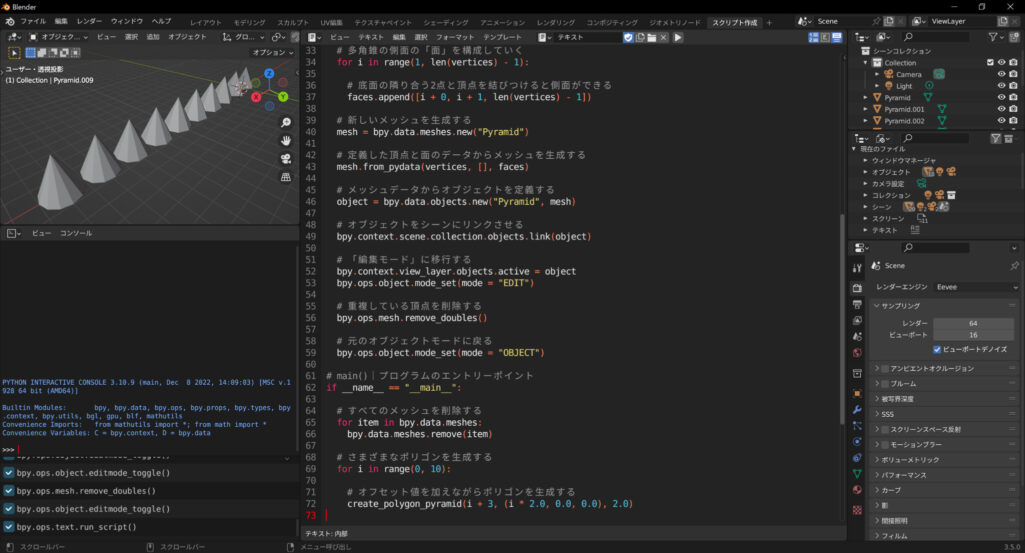Expand Pyramid.001 in outliner

pyautogui.click(x=865, y=109)
